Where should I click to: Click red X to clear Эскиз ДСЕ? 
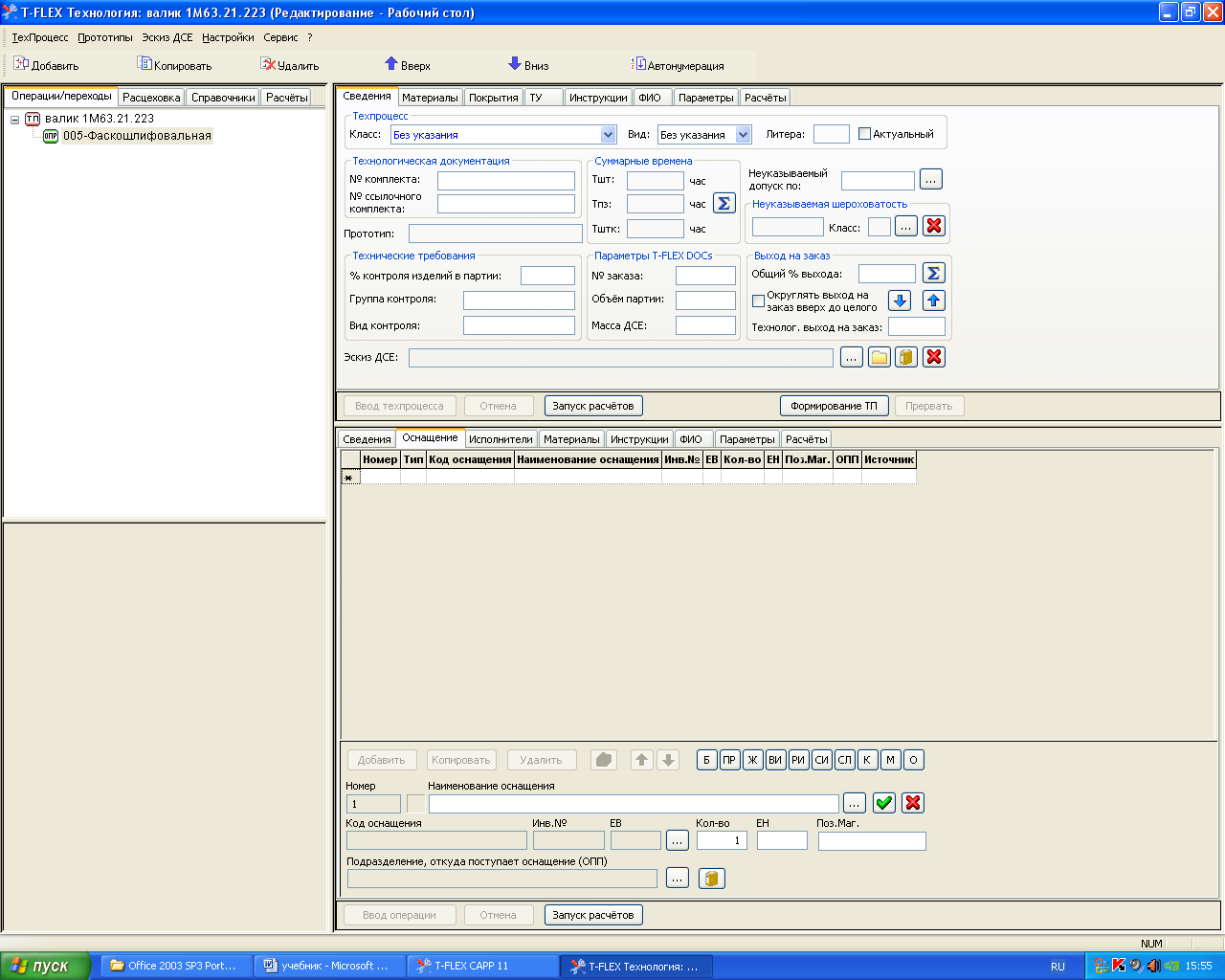(934, 357)
